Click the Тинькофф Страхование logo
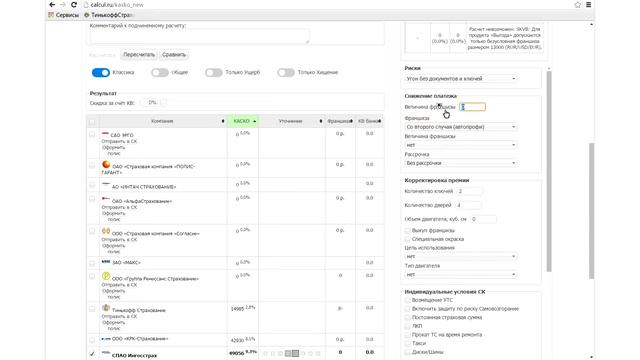 (x=106, y=308)
